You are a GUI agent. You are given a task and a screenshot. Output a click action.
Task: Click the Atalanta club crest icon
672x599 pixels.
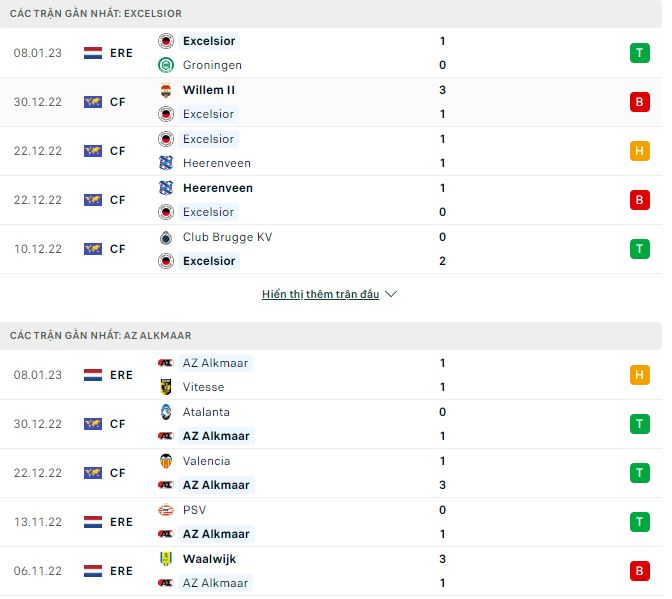[166, 412]
